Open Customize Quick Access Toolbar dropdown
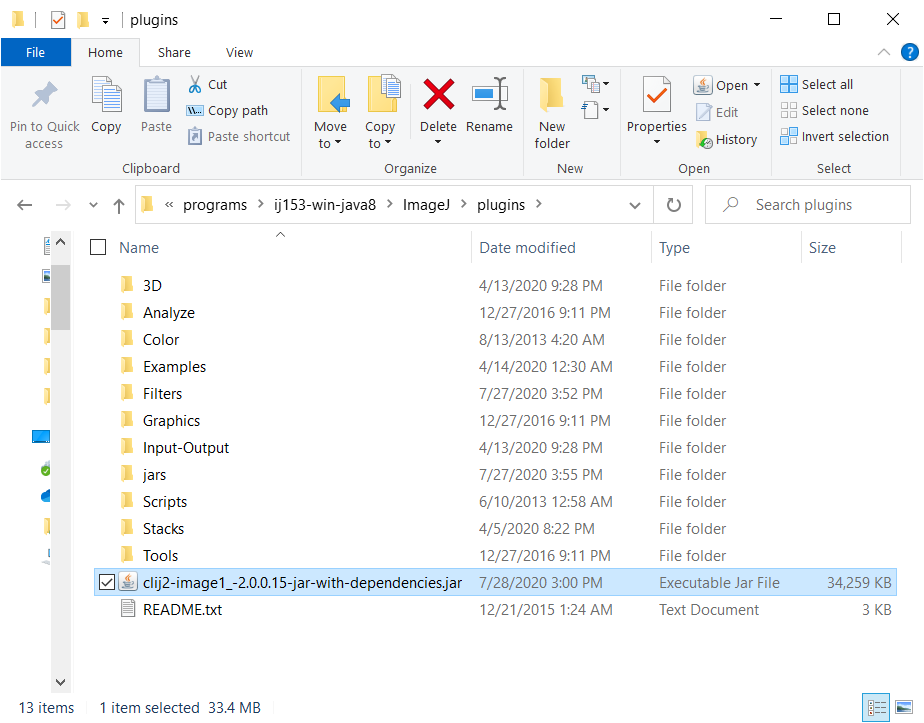This screenshot has width=924, height=723. [x=105, y=21]
